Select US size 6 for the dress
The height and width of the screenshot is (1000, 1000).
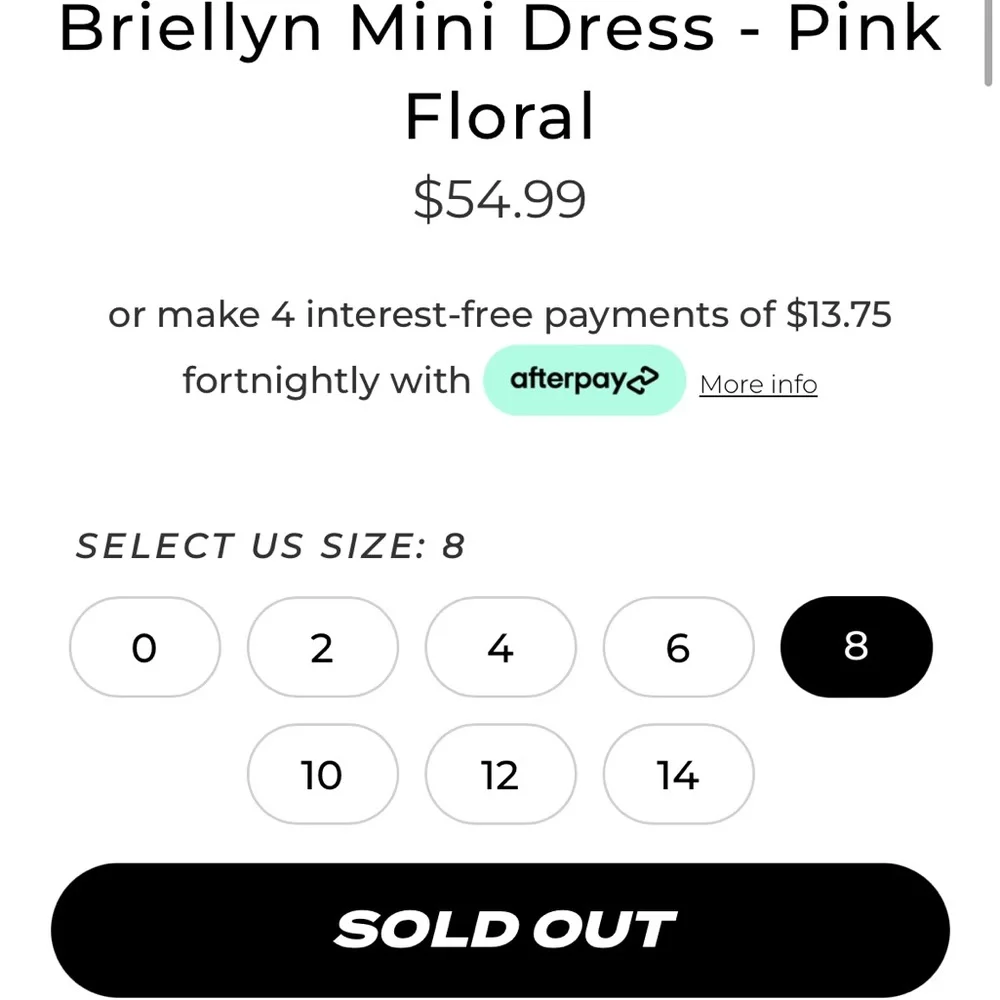pyautogui.click(x=678, y=647)
